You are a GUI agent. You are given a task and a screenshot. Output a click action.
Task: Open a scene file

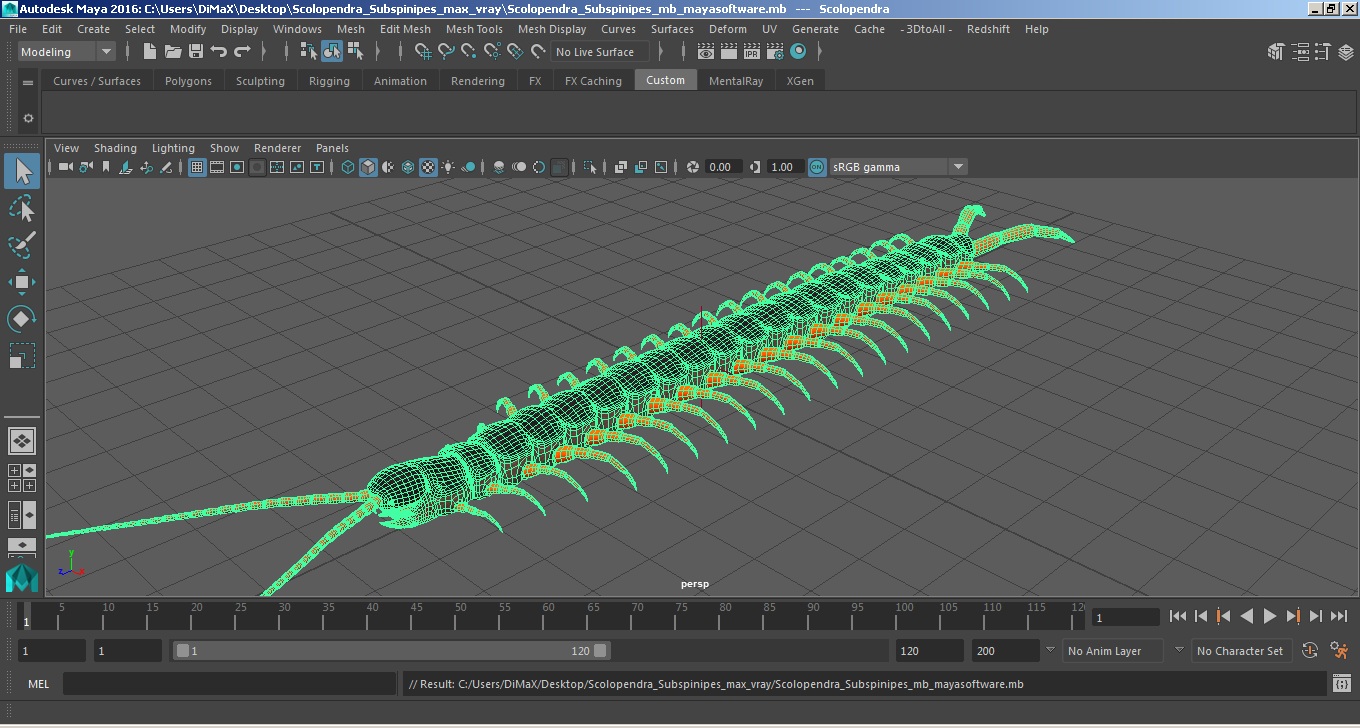pos(173,52)
